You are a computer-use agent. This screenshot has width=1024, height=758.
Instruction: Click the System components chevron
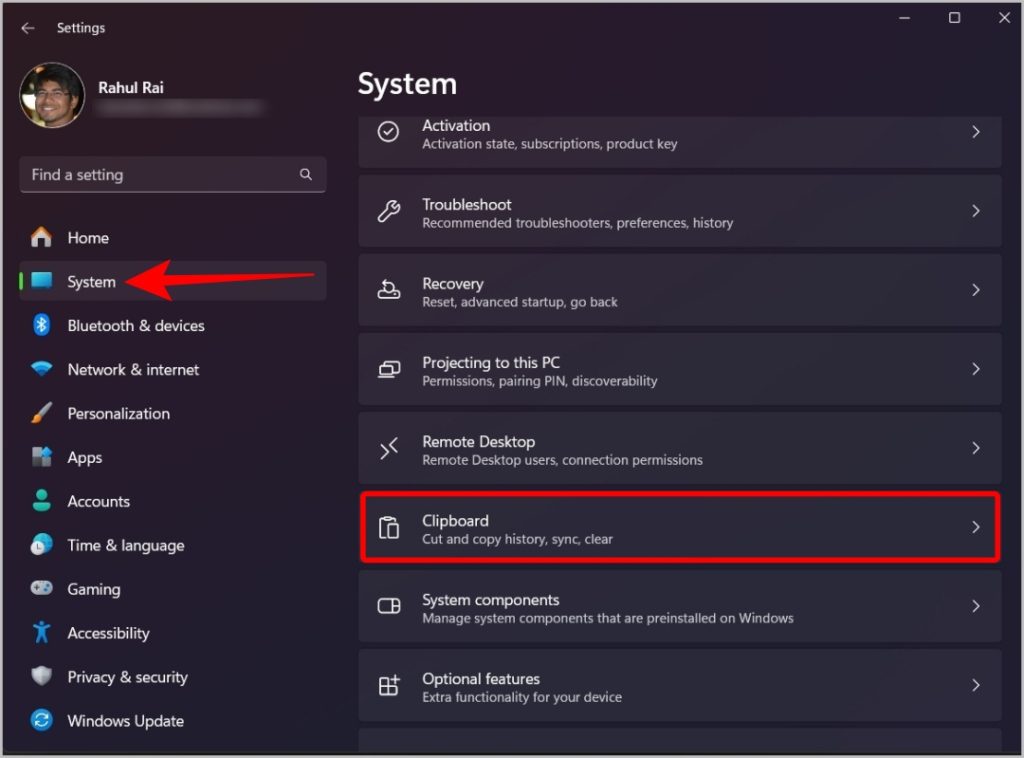(976, 607)
